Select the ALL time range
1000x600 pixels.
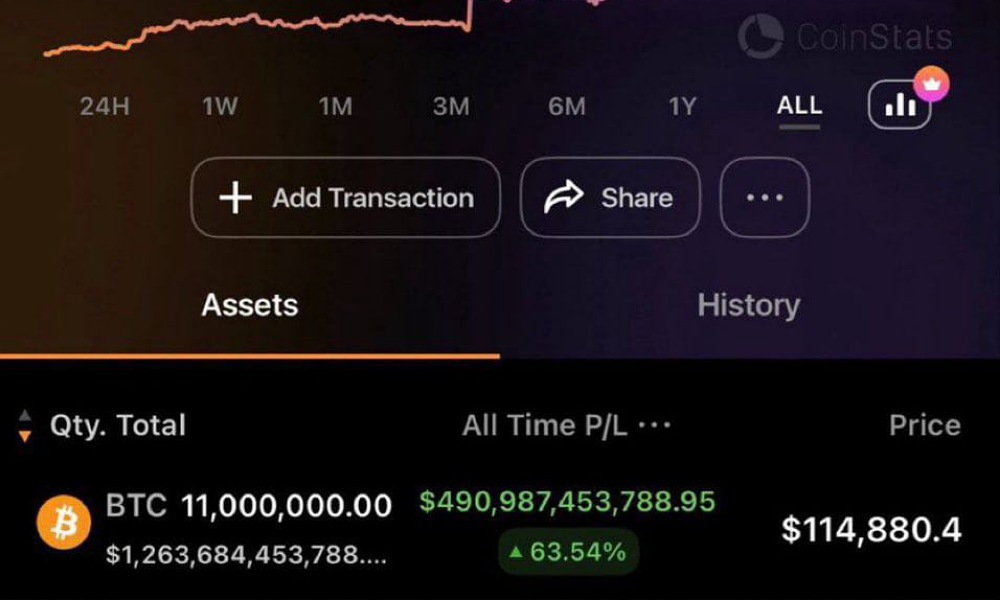point(799,106)
